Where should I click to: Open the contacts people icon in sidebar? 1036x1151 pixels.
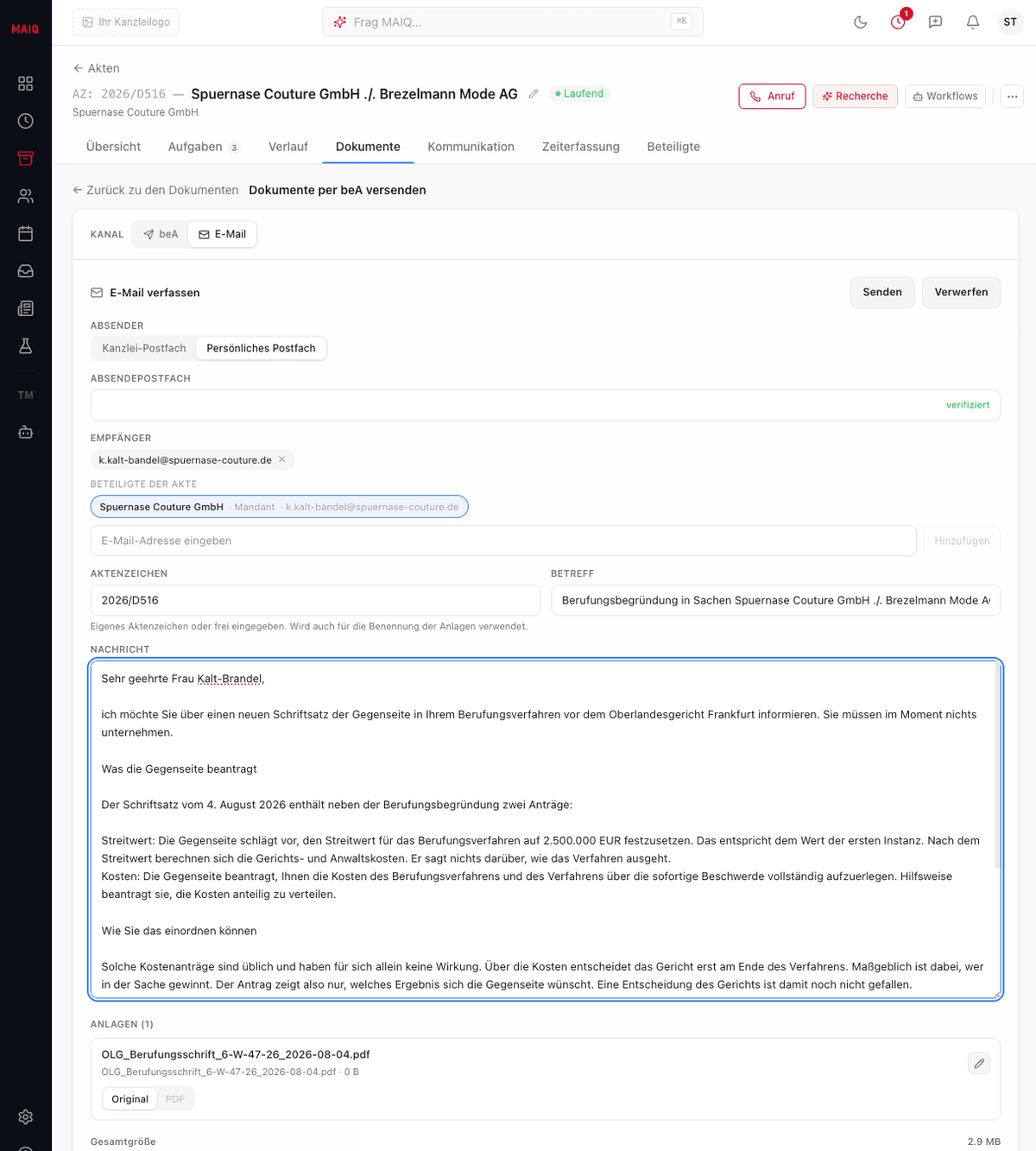[x=26, y=196]
